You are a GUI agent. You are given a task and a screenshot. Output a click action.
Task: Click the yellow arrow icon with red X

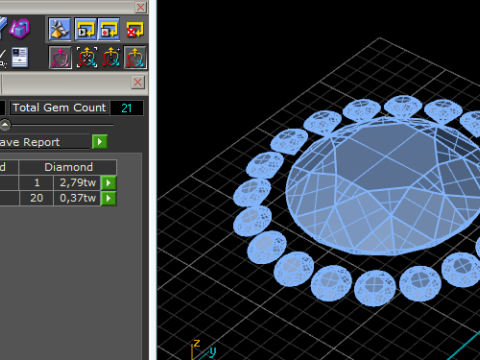point(135,29)
